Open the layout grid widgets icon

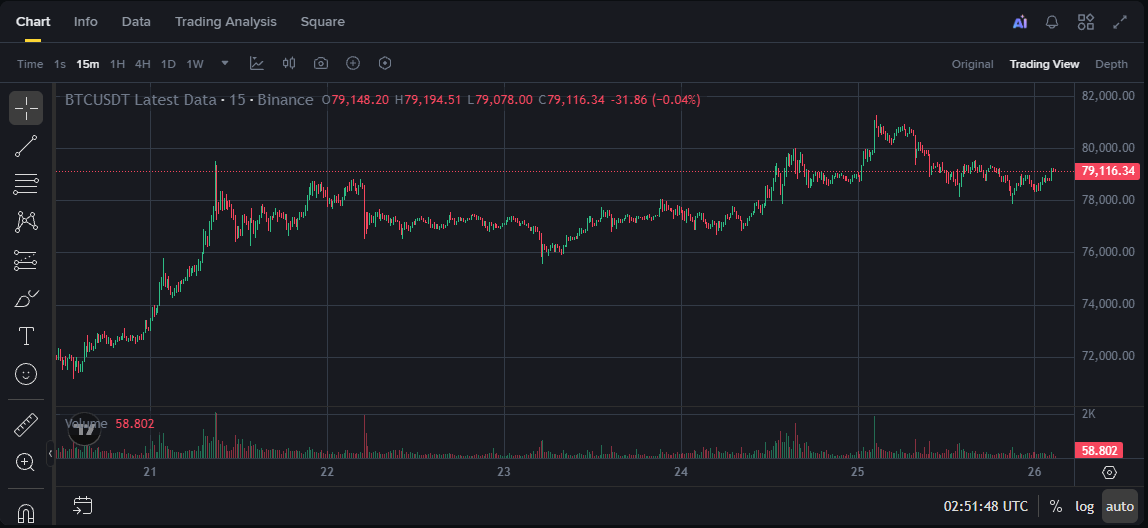tap(1086, 22)
